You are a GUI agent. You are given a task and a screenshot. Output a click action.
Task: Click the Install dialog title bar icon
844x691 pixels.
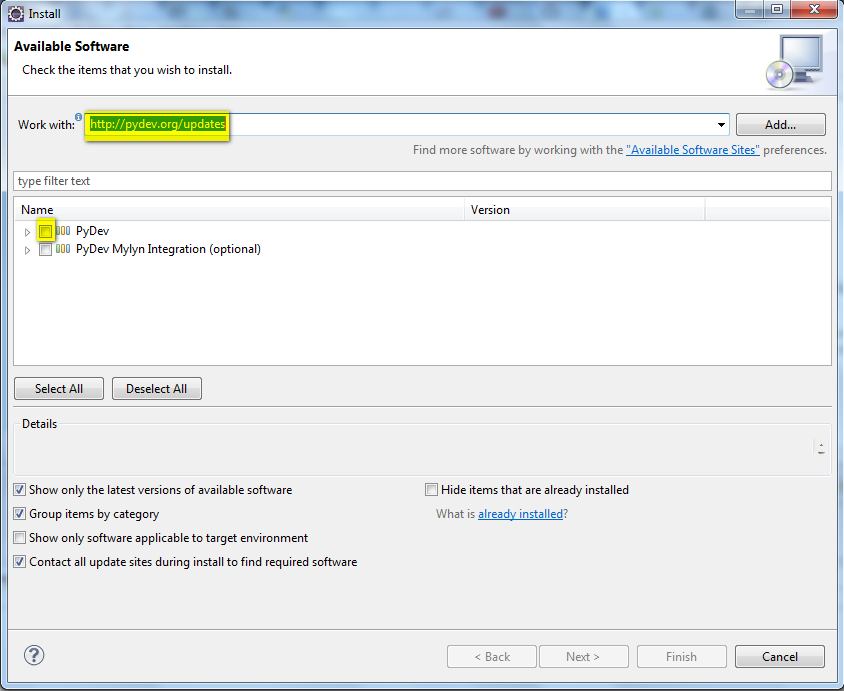(14, 13)
